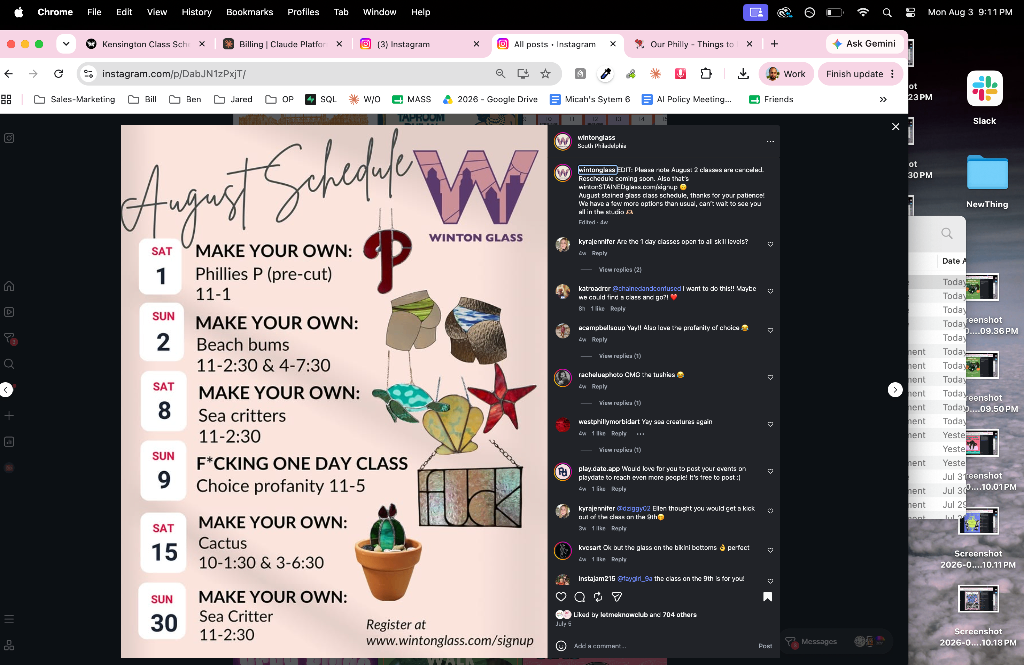This screenshot has height=665, width=1024.
Task: Open the Chrome tab search dropdown
Action: point(66,44)
